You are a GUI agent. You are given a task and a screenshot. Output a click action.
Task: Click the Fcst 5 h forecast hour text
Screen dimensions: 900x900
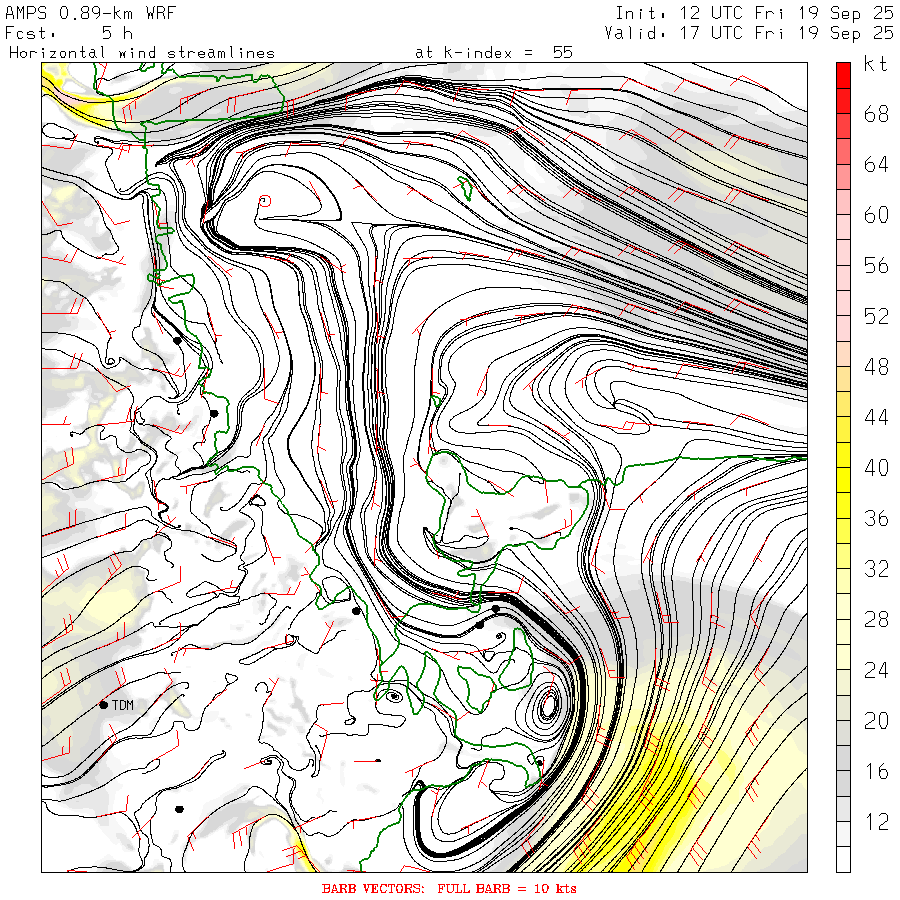[76, 32]
